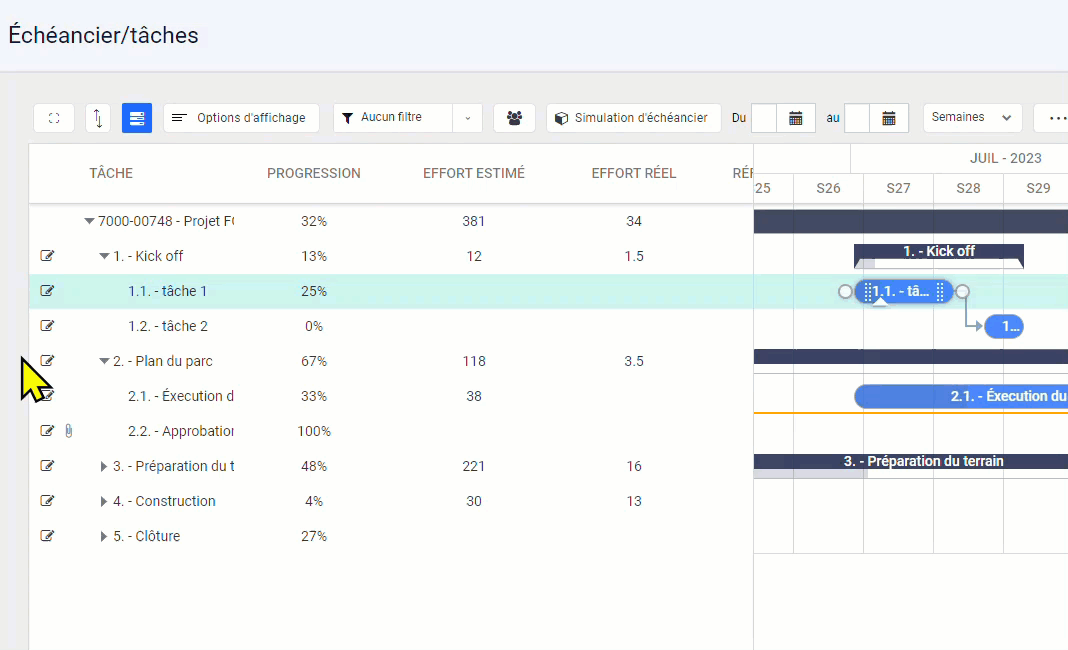Click Simulation d'échéancier button
The image size is (1068, 650).
[633, 118]
